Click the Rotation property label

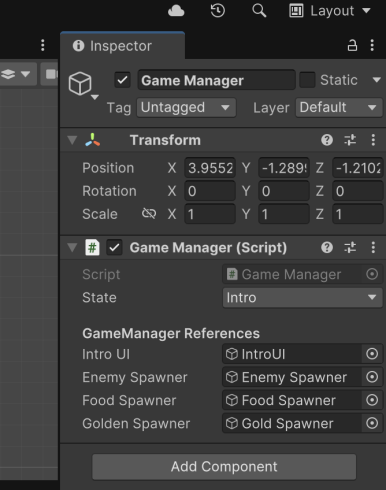pyautogui.click(x=109, y=191)
